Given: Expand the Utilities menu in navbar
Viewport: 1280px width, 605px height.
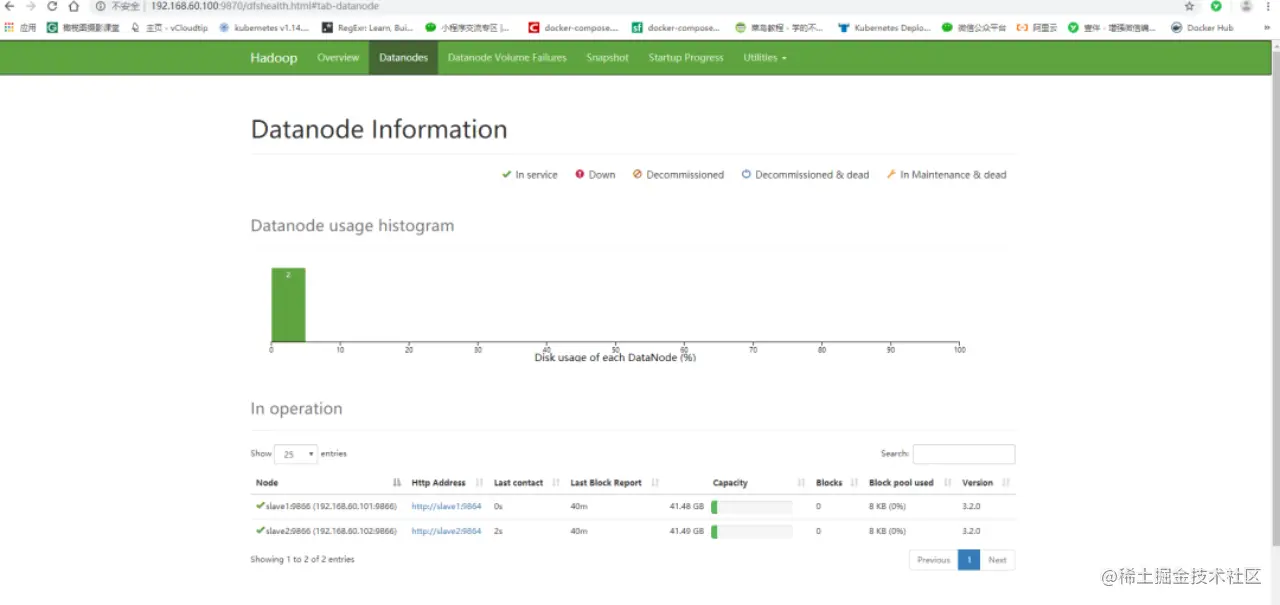Looking at the screenshot, I should [x=765, y=58].
